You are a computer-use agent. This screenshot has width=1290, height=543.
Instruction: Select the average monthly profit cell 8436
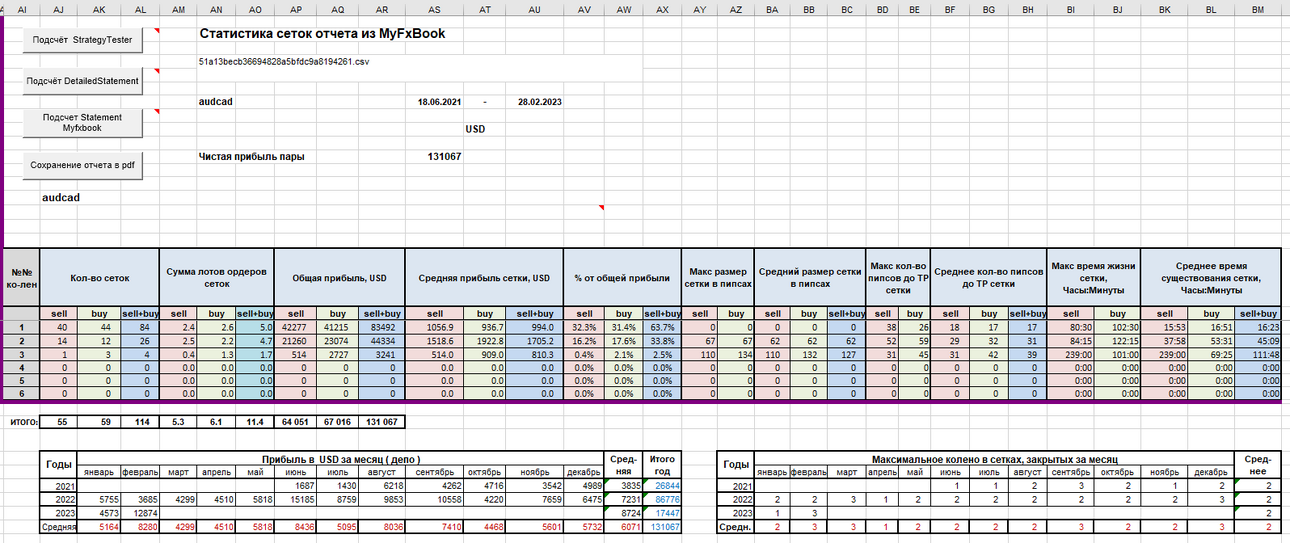tap(296, 526)
